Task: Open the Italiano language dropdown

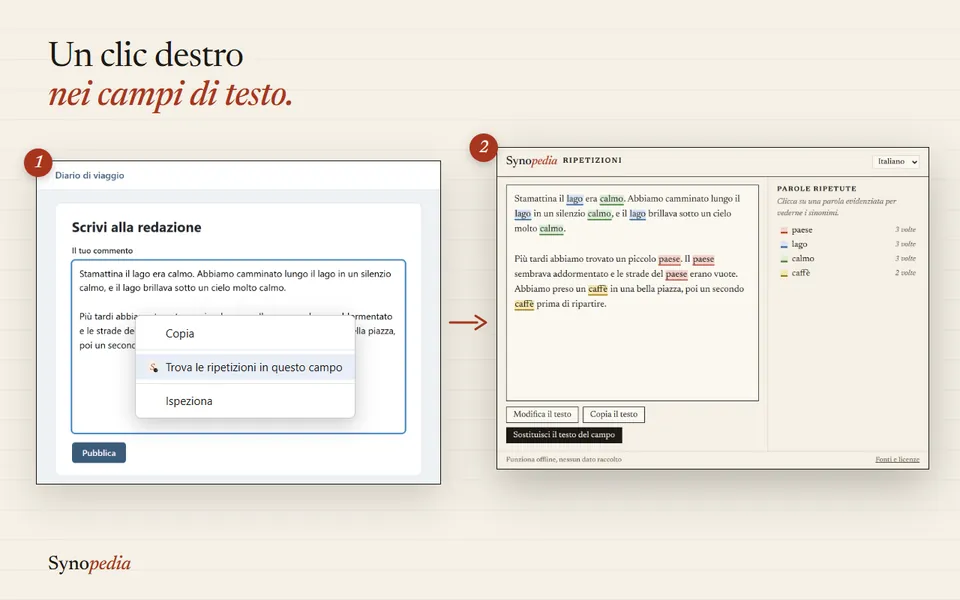Action: tap(895, 162)
